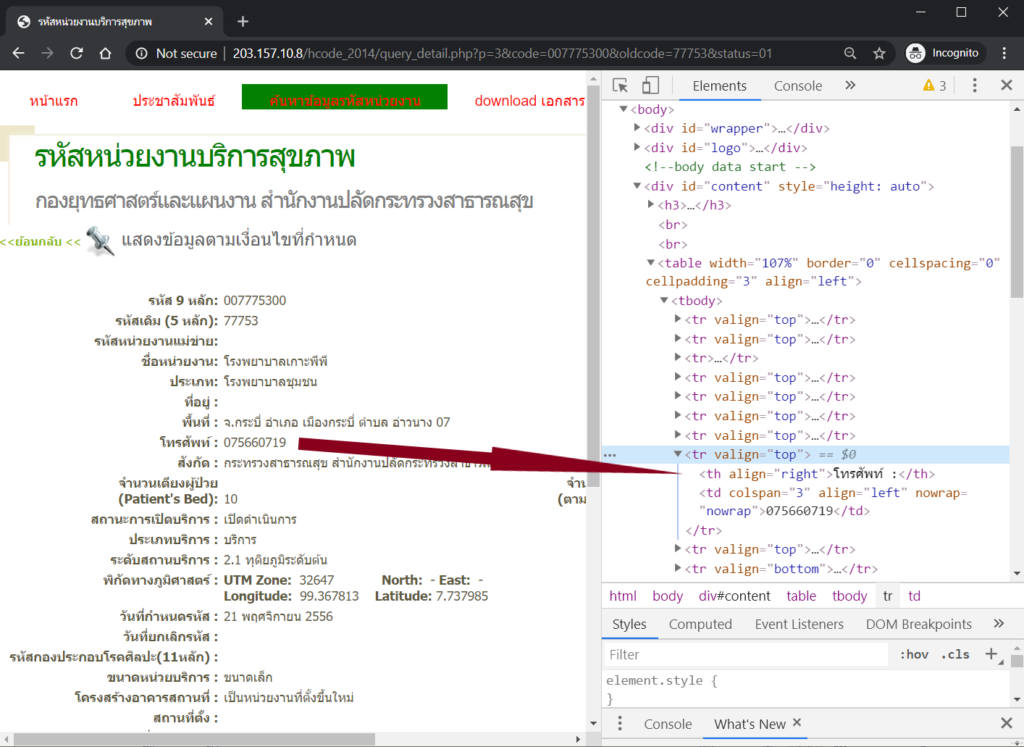Expand the div id="logo" node

click(x=639, y=148)
